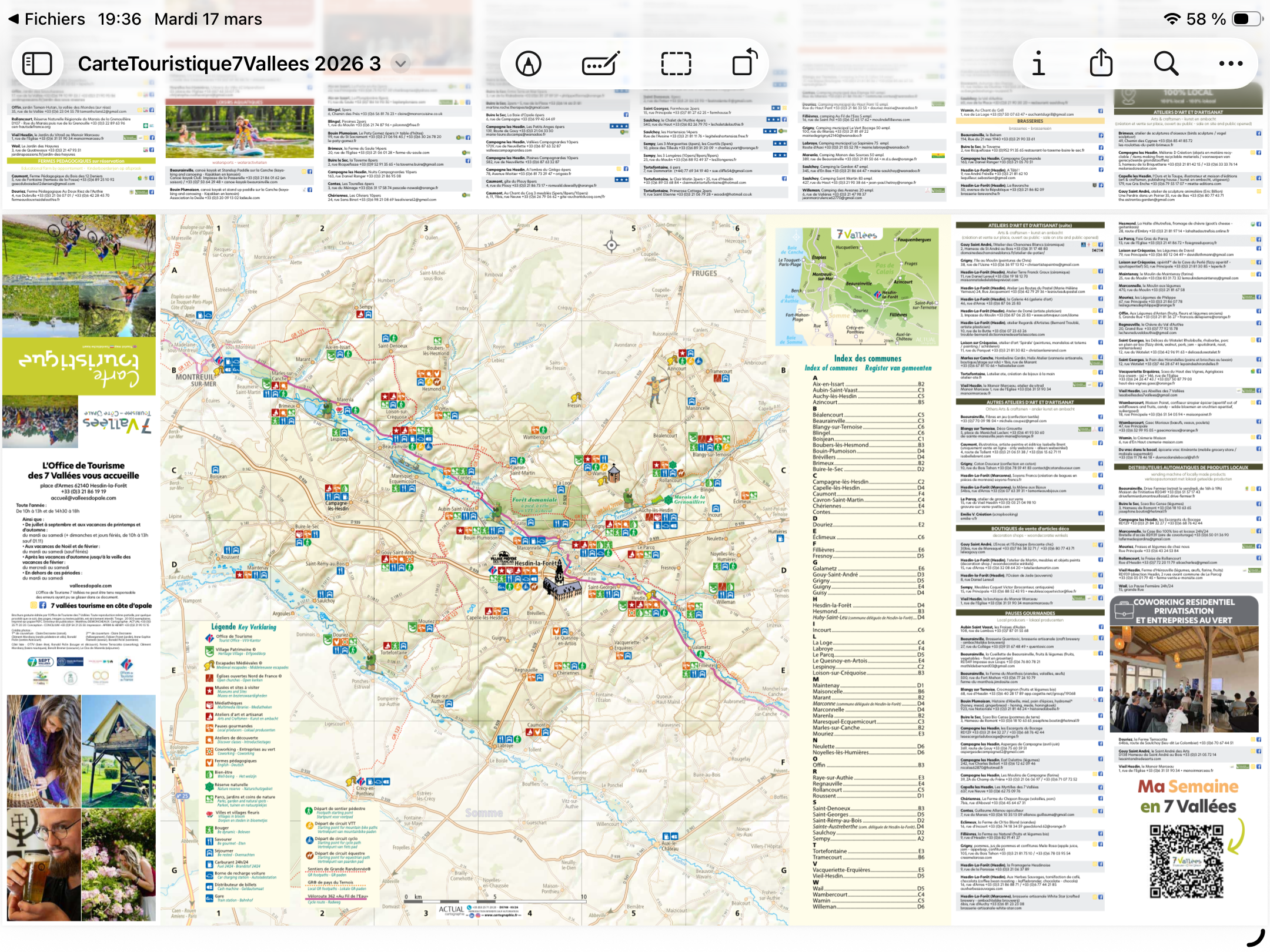Open search with the magnifying glass
This screenshot has width=1270, height=952.
tap(1166, 63)
